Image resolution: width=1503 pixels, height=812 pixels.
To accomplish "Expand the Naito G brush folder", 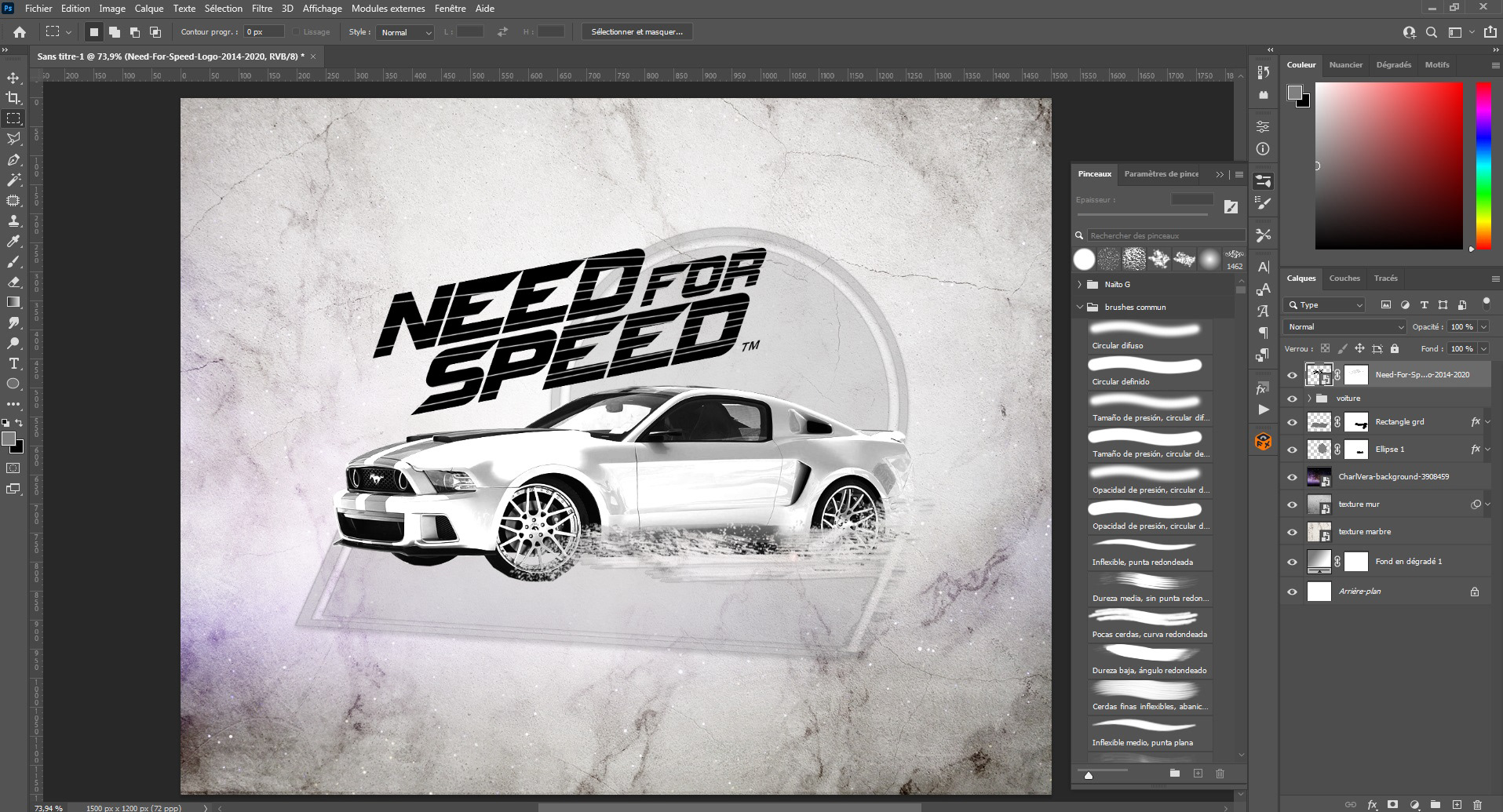I will pos(1080,284).
